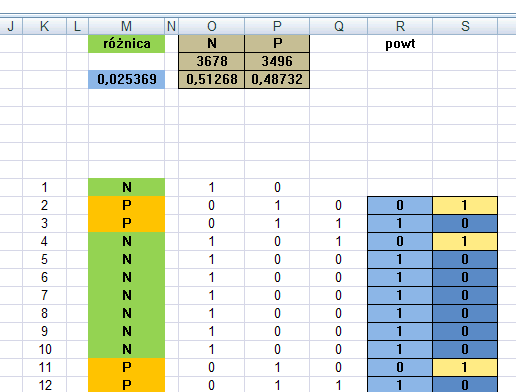Click the yellow cell with 1 in row 11
The image size is (516, 392).
465,367
